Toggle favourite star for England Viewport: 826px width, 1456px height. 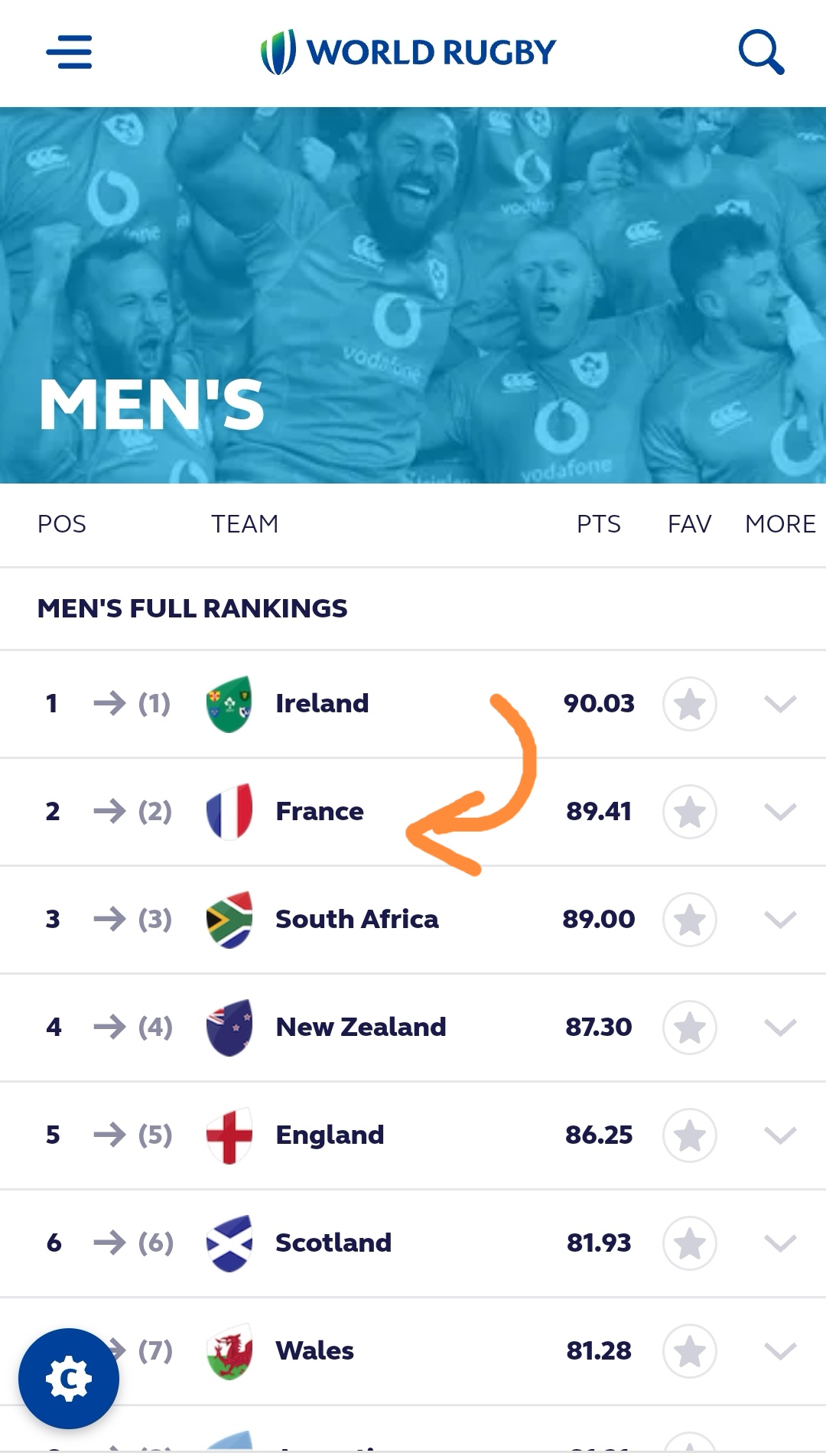coord(690,1135)
